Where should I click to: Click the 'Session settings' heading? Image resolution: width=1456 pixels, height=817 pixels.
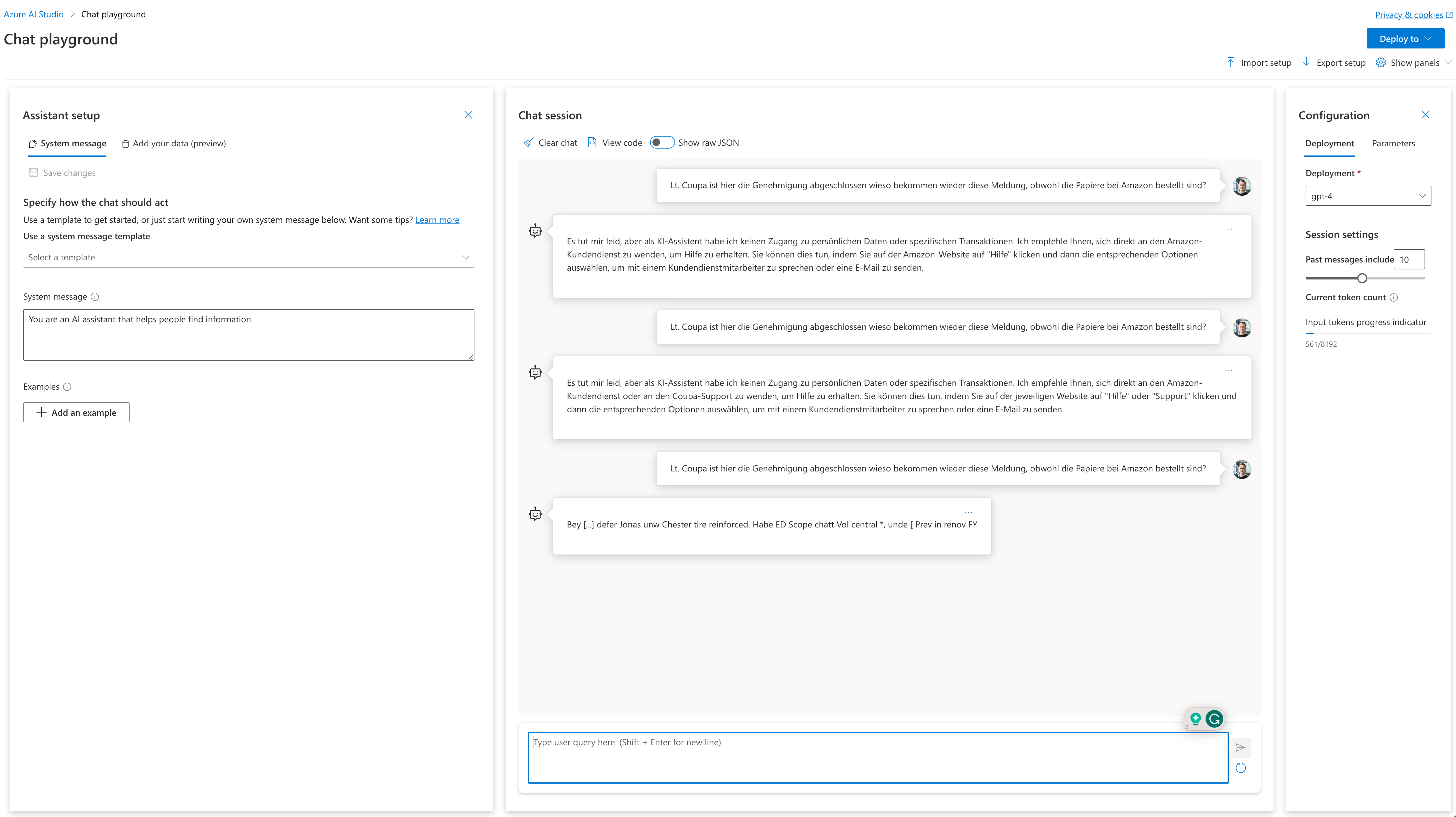[1342, 235]
